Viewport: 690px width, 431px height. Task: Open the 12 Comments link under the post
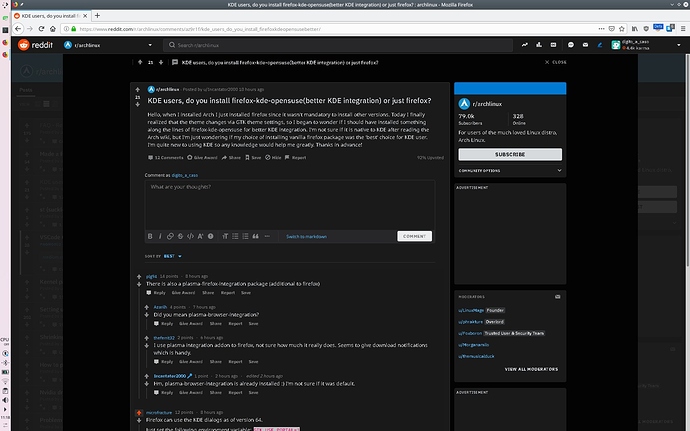pyautogui.click(x=165, y=158)
